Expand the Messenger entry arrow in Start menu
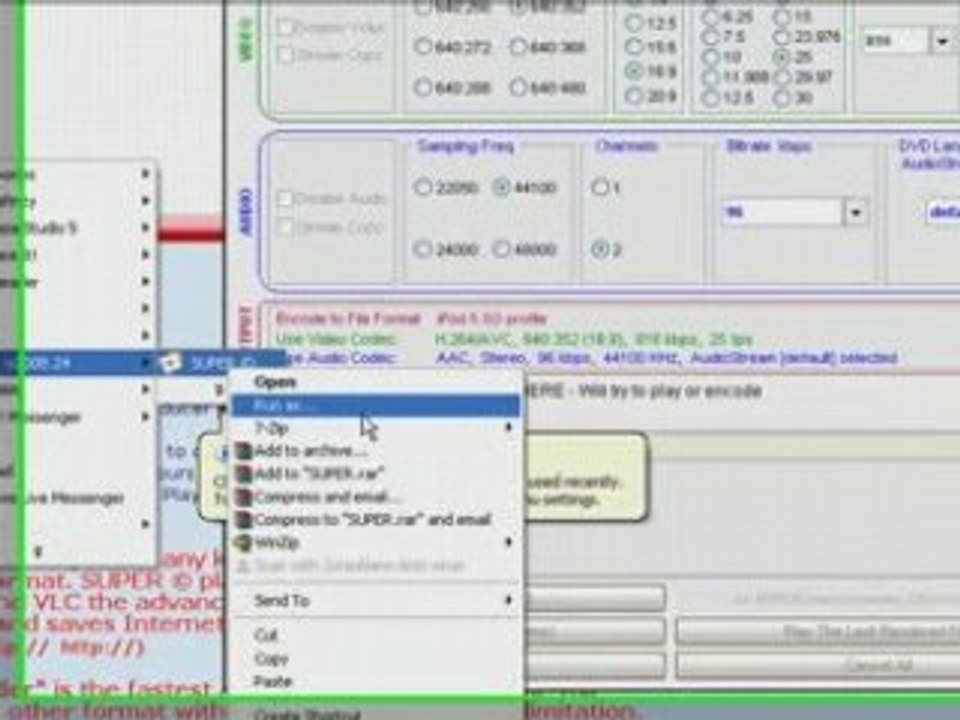The width and height of the screenshot is (960, 720). coord(146,417)
